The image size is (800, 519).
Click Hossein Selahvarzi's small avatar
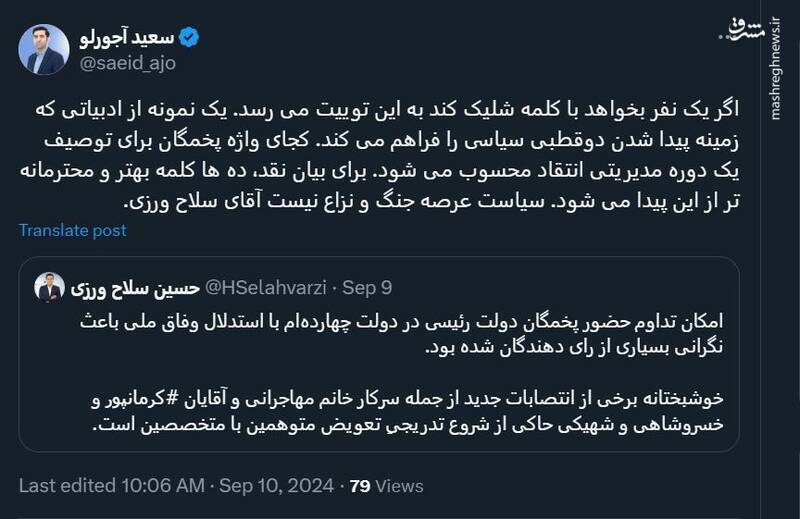point(49,288)
